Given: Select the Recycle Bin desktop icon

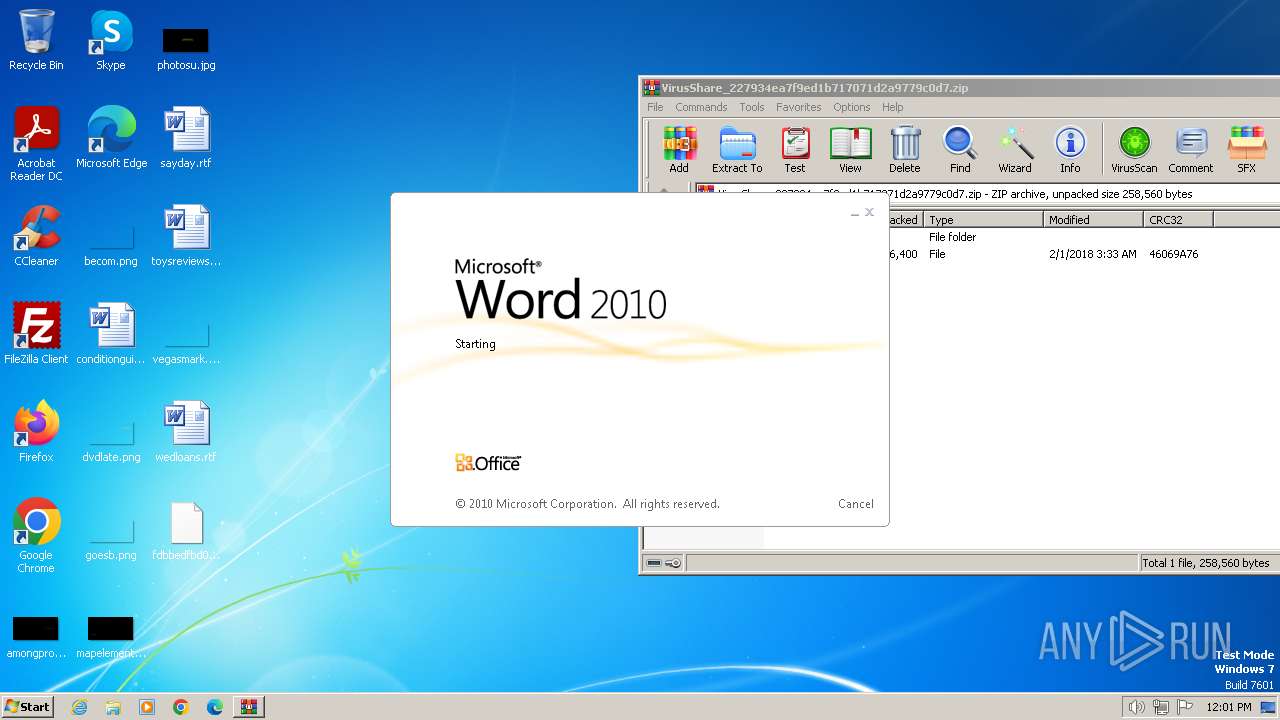Looking at the screenshot, I should 36,40.
